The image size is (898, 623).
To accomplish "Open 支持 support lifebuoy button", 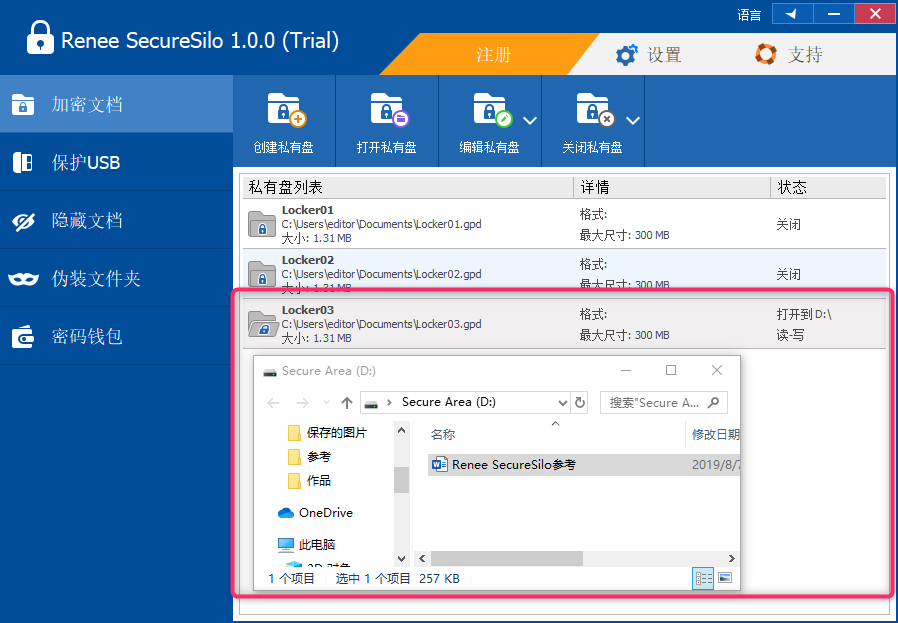I will pos(789,54).
